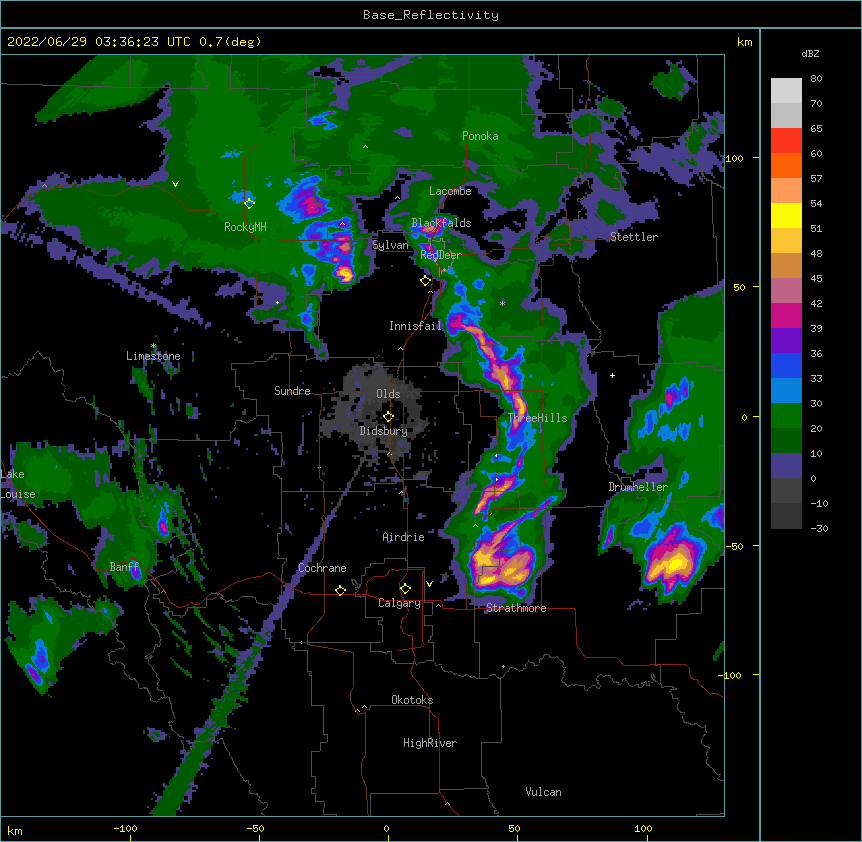862x842 pixels.
Task: Select the asterisk marker above Limestone label
Action: click(x=154, y=346)
